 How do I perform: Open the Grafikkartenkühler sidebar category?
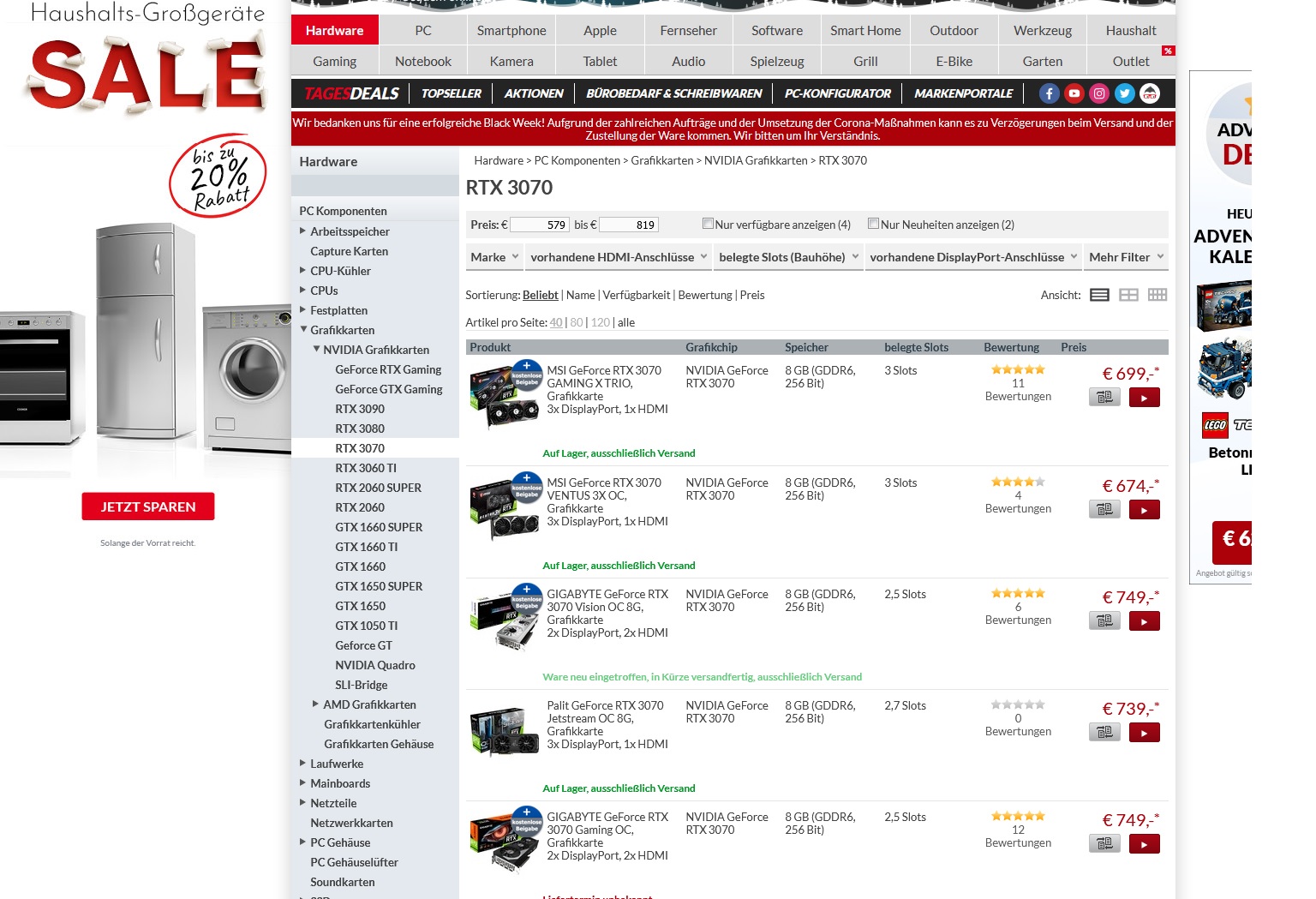[372, 724]
